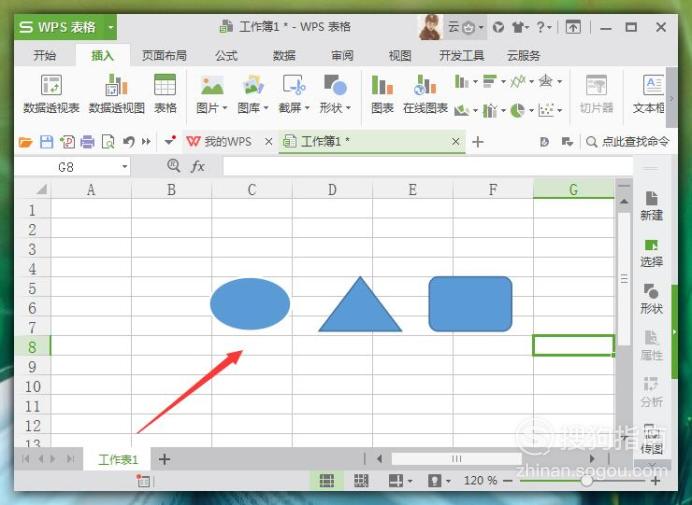Open the 开发工具 ribbon tab

point(462,56)
